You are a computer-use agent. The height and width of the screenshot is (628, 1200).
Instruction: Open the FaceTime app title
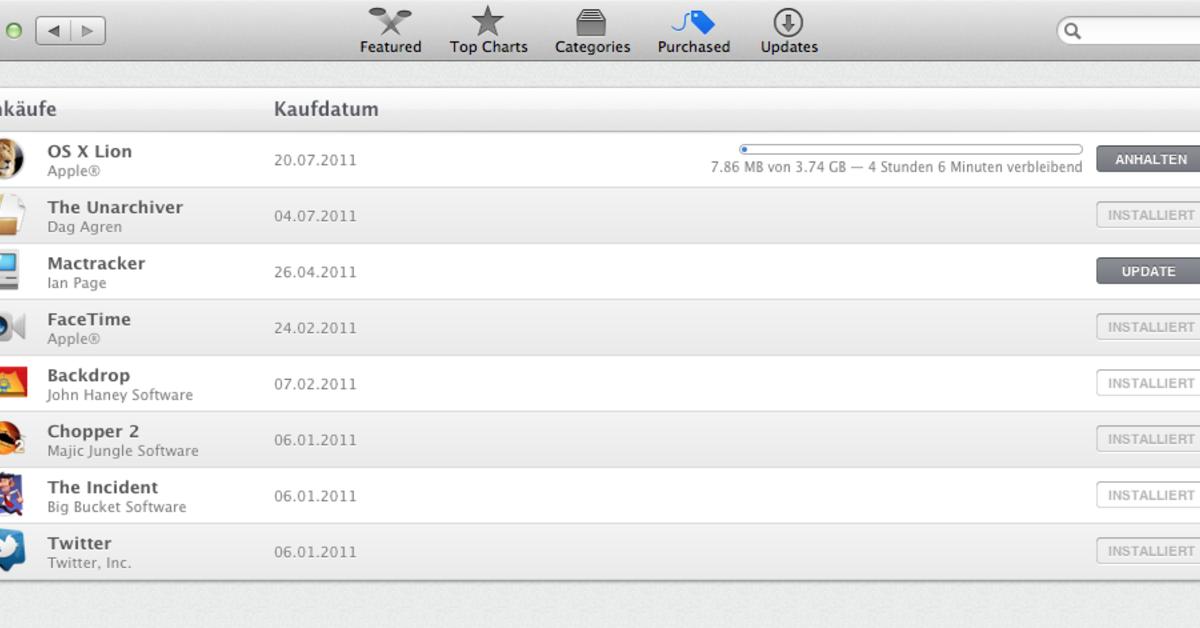click(89, 319)
